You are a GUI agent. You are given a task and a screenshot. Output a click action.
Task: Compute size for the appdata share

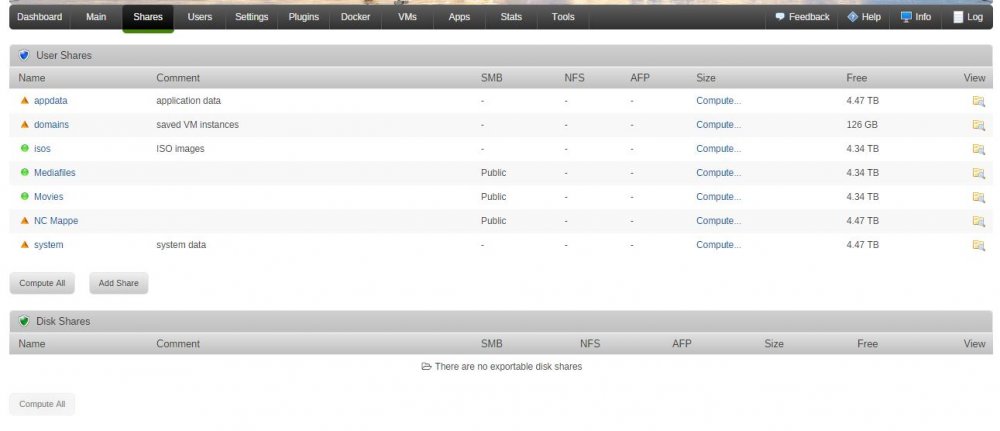(x=719, y=101)
